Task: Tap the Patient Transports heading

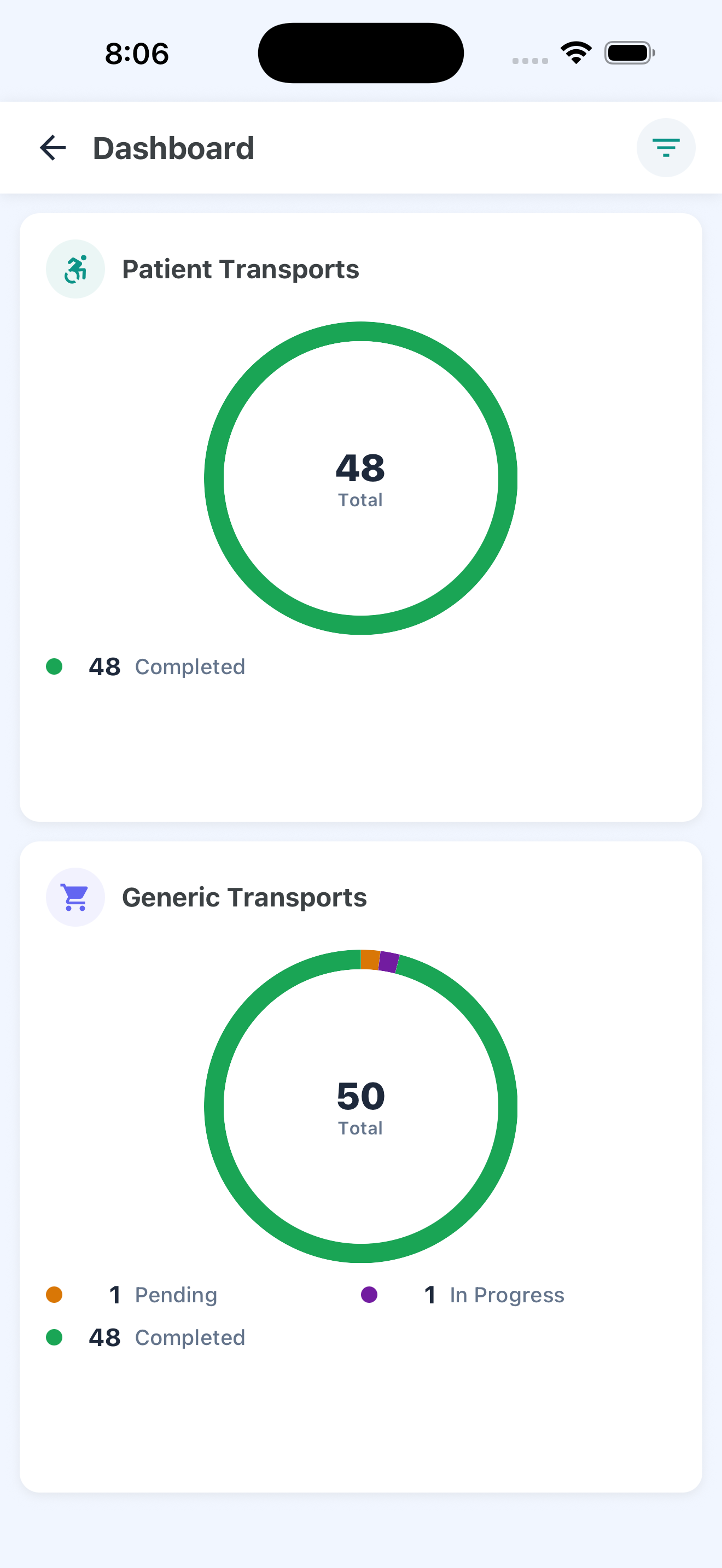Action: pos(241,269)
